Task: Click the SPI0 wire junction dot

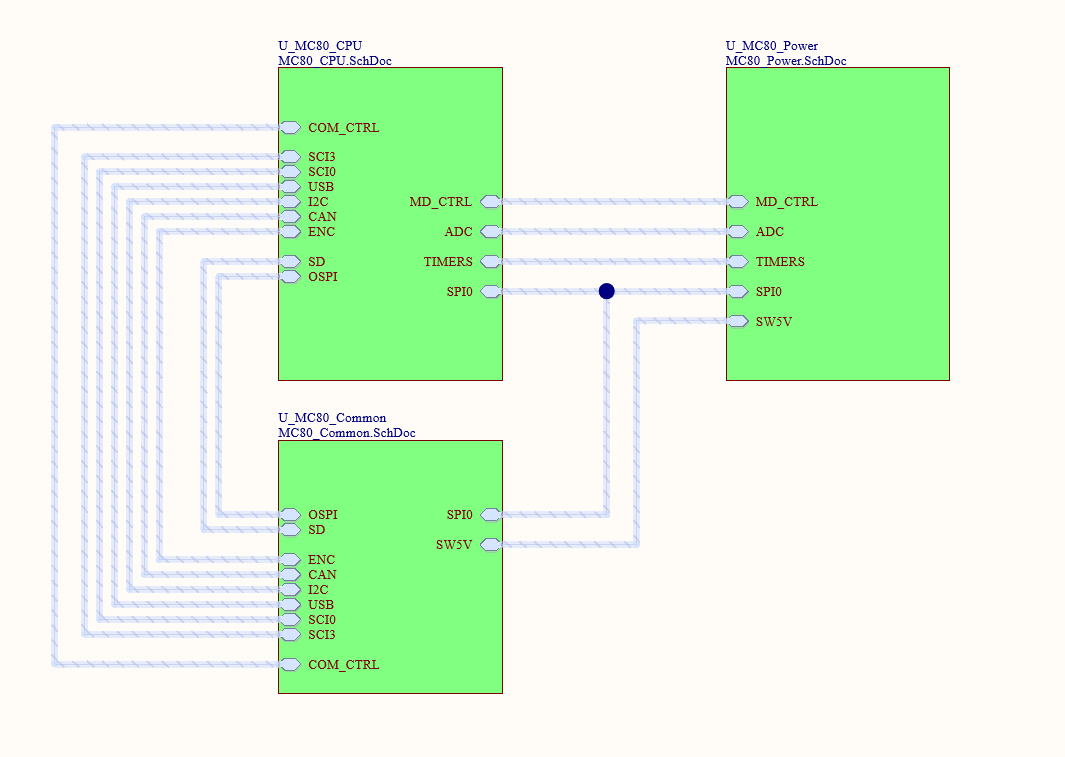Action: (x=607, y=291)
